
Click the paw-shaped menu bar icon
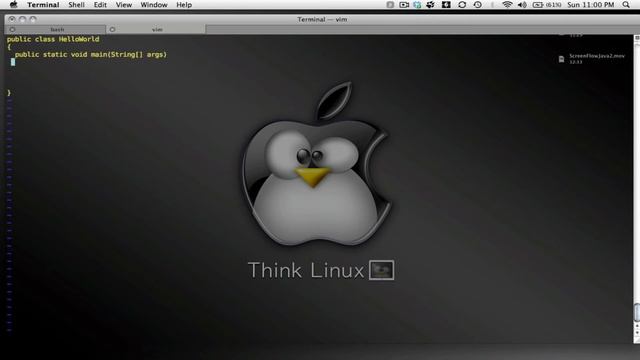[x=431, y=5]
